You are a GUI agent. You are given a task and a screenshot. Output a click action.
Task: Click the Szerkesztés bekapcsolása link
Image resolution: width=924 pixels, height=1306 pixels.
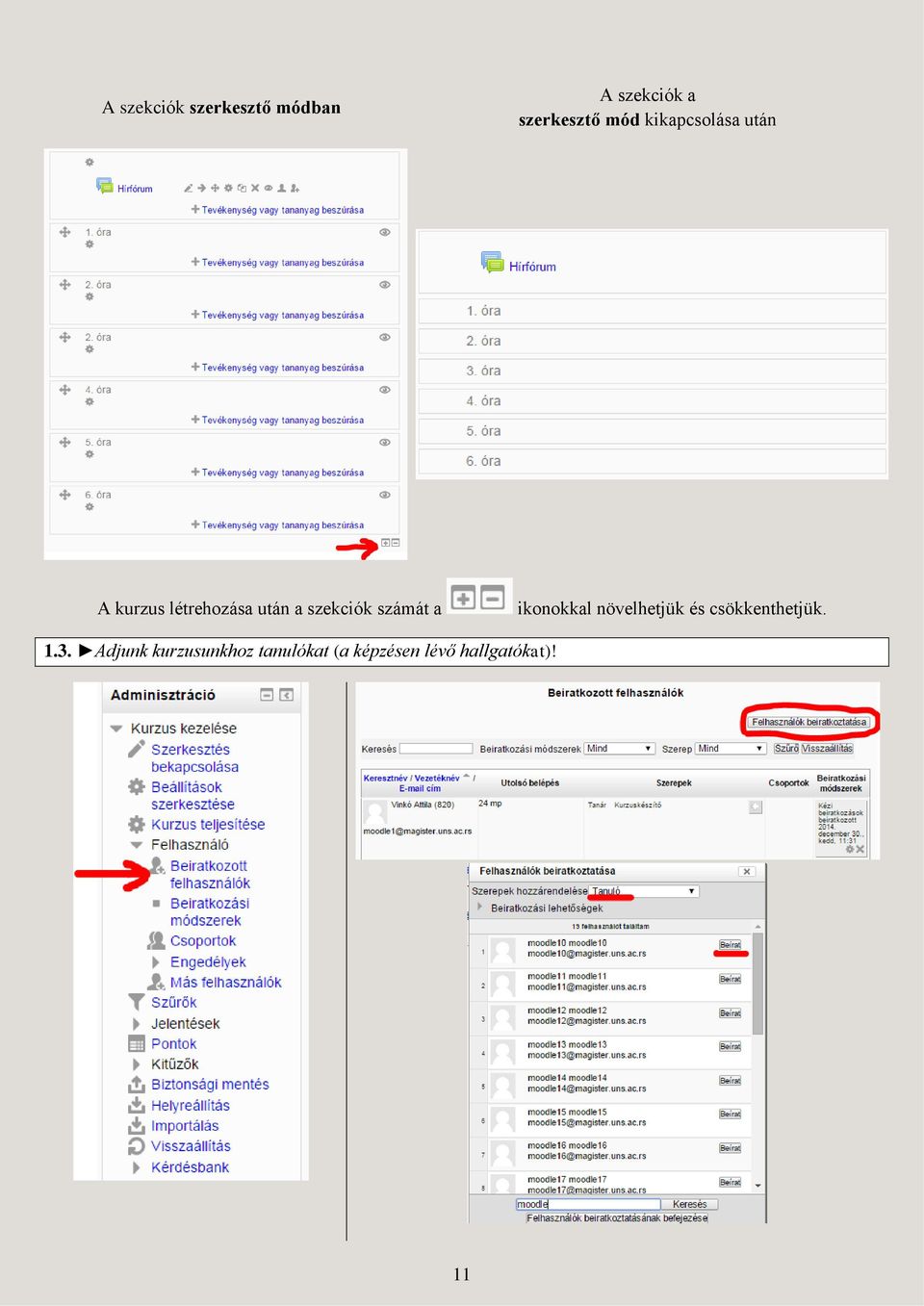click(194, 757)
